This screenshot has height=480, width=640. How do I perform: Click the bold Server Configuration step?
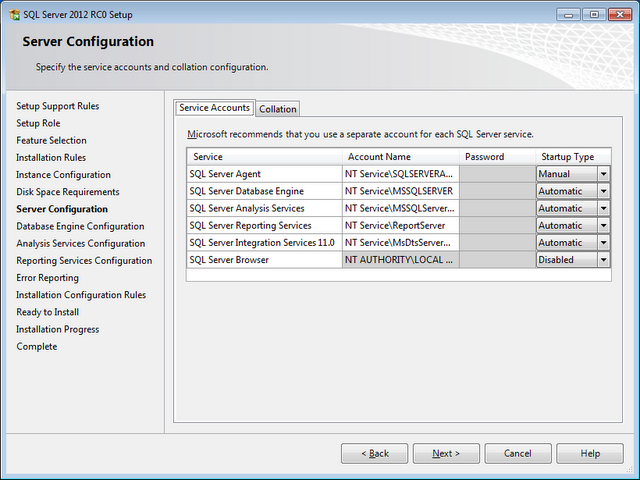tap(62, 209)
